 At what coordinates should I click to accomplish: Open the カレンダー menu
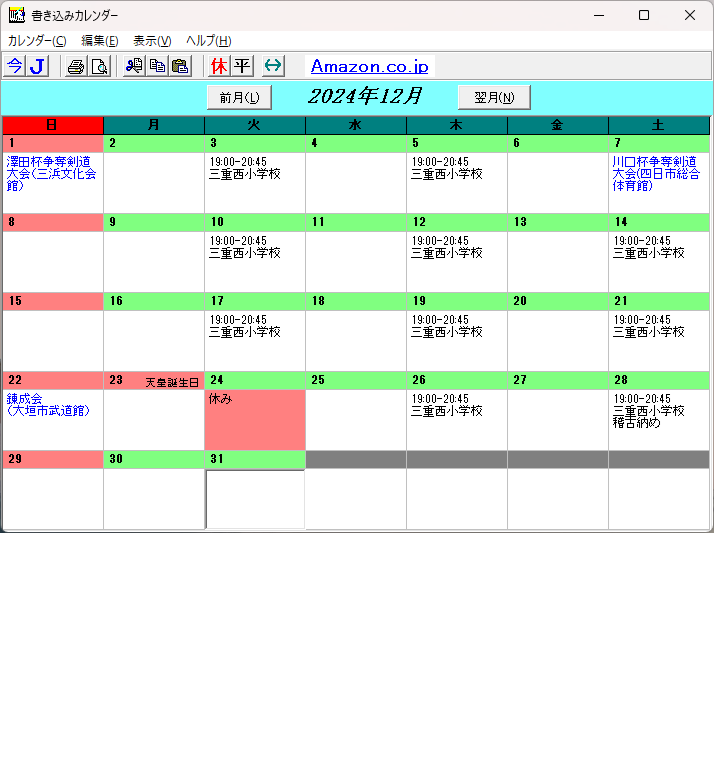tap(37, 41)
